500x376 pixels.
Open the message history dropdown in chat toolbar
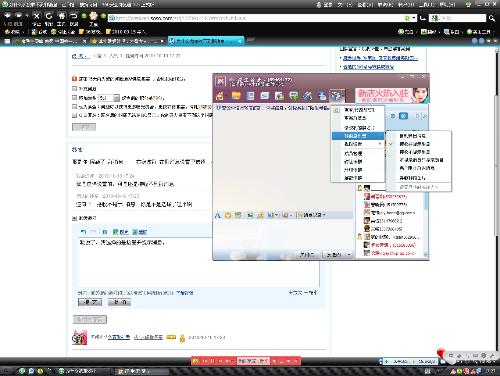pos(311,215)
